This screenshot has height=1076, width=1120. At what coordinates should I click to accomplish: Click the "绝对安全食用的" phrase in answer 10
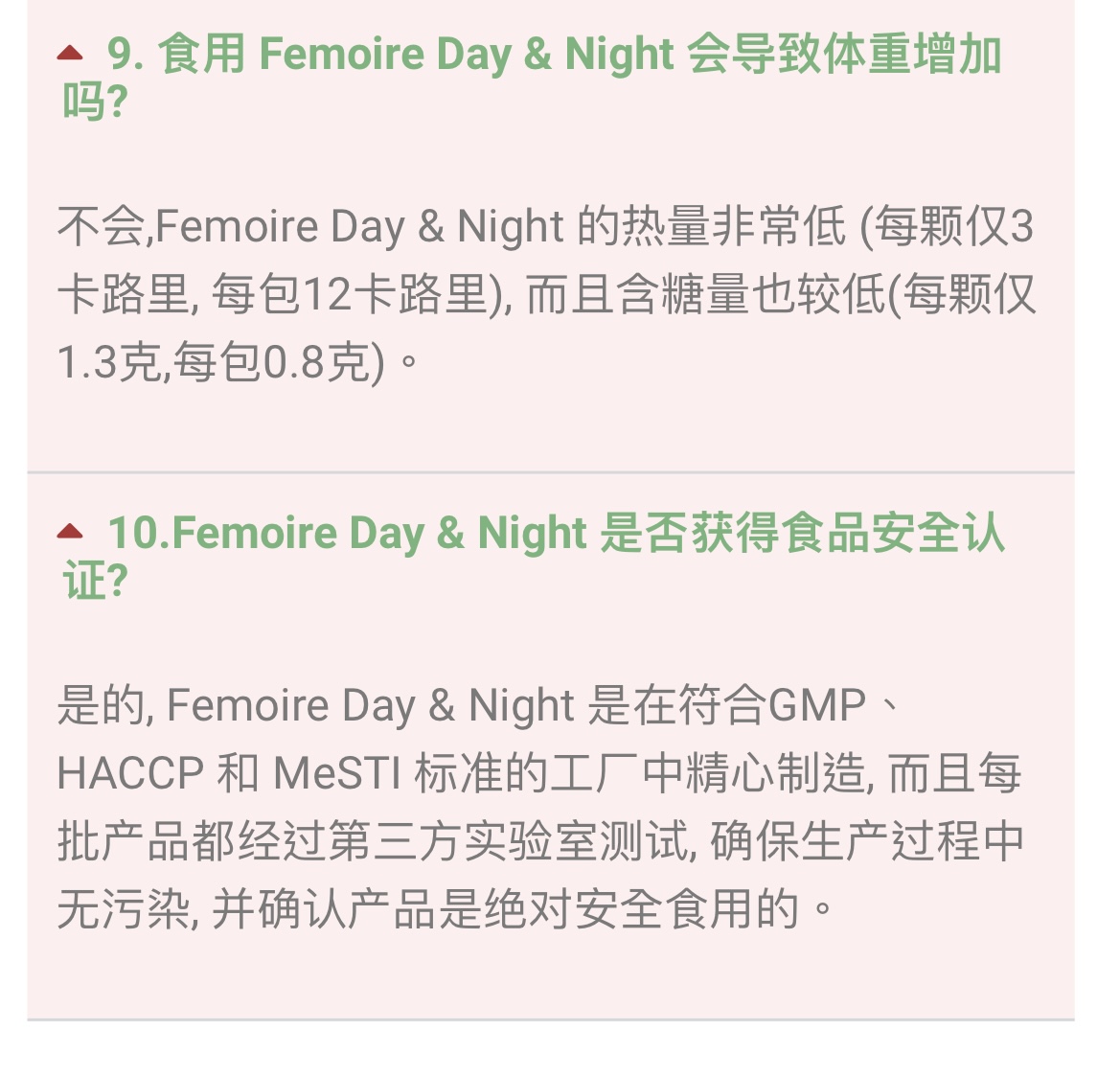pyautogui.click(x=641, y=909)
